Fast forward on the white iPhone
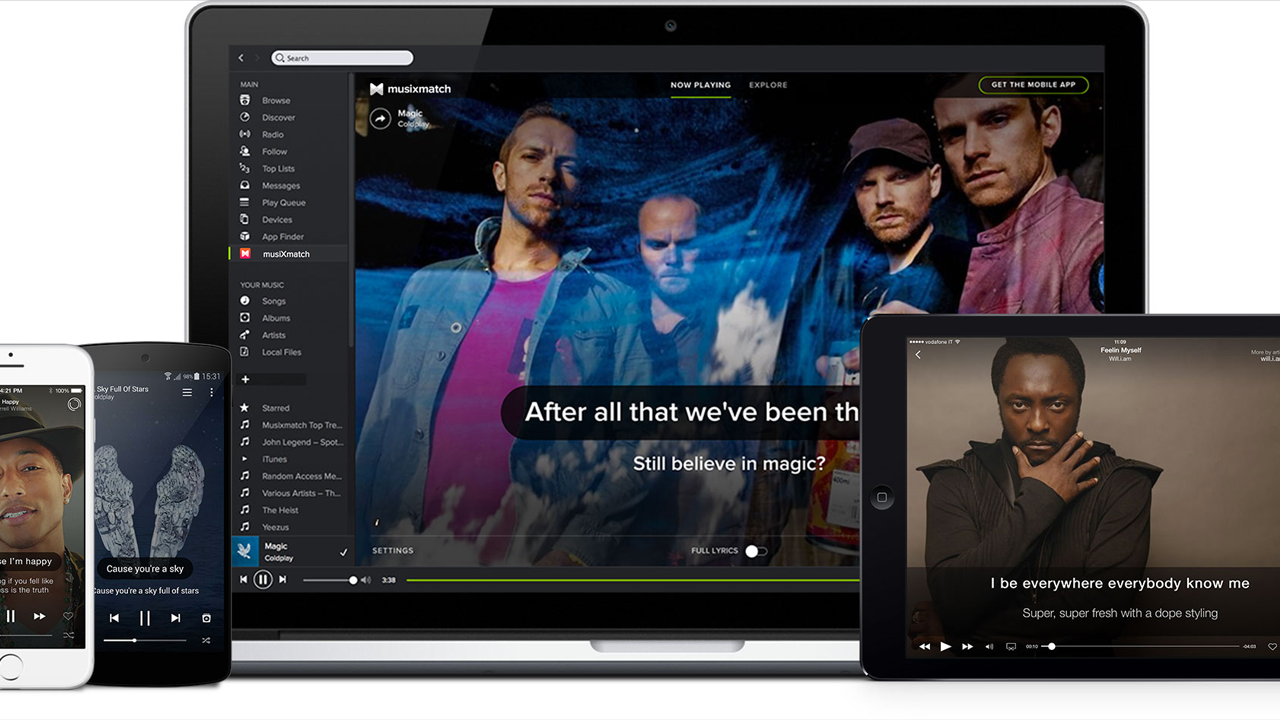 point(39,616)
